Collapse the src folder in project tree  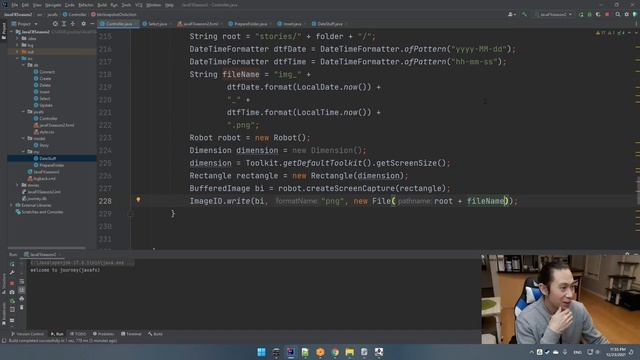[18, 58]
